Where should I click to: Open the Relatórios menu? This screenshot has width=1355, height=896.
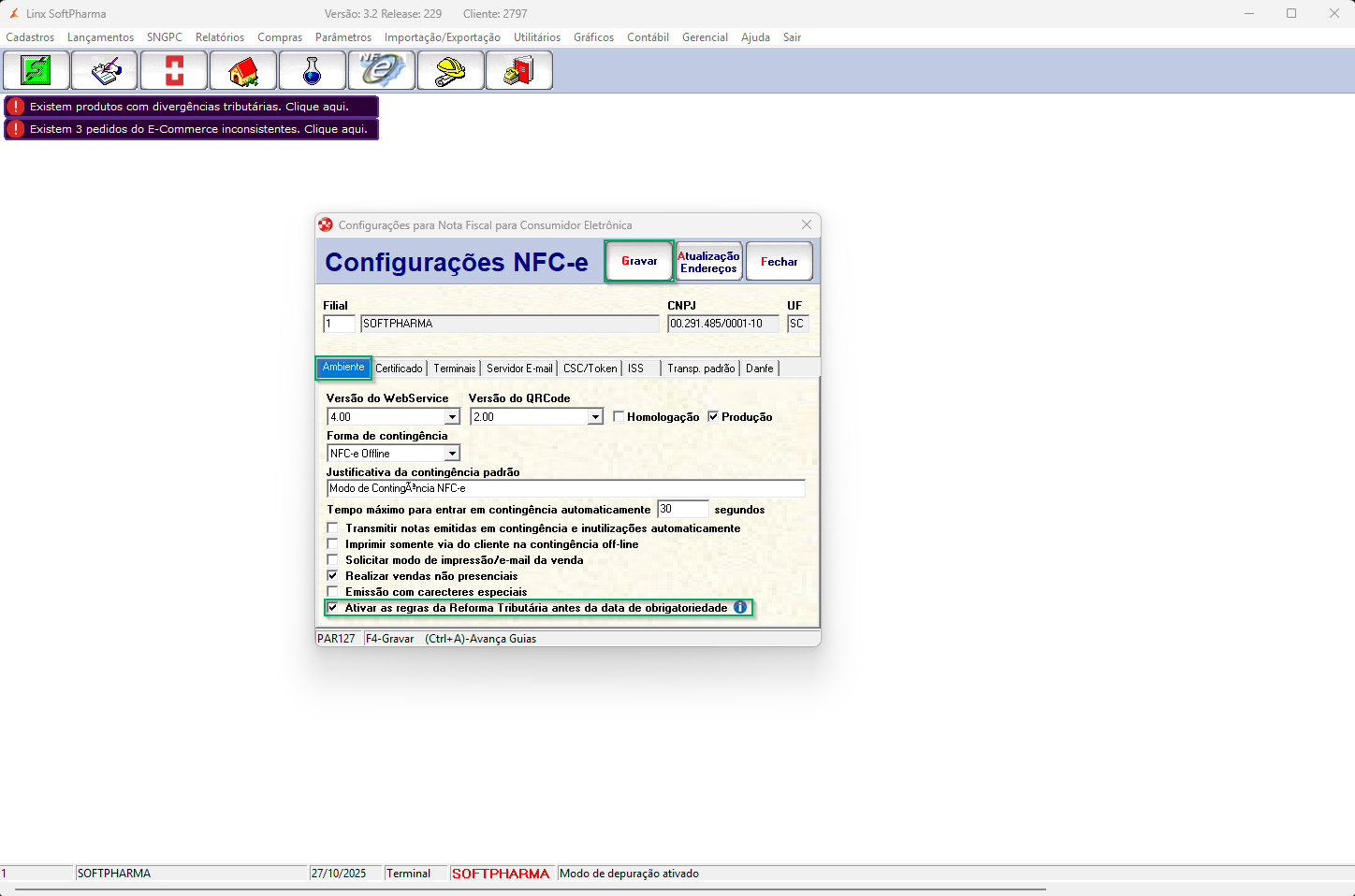tap(220, 37)
